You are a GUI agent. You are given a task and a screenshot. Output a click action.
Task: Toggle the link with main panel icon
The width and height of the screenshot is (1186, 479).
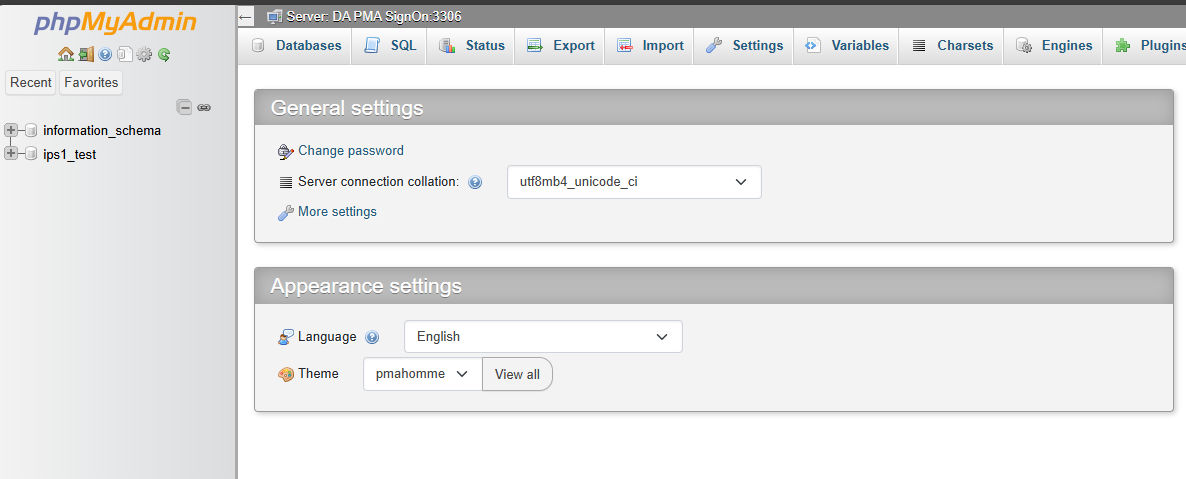point(203,107)
